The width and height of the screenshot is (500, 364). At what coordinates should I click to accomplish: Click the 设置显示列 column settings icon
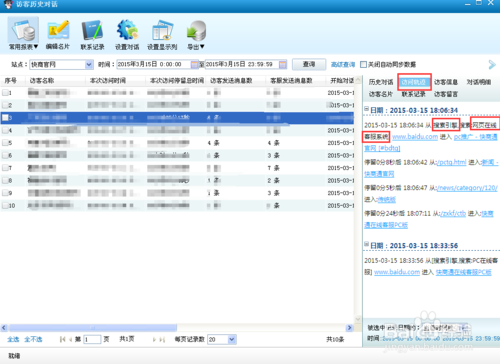(162, 35)
